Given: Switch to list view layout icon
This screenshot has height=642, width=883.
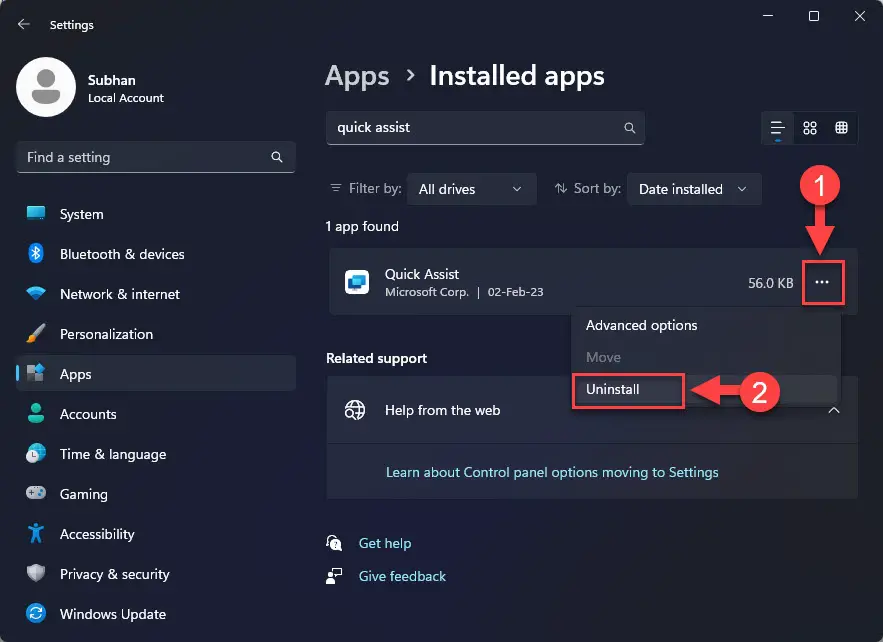Looking at the screenshot, I should point(777,128).
